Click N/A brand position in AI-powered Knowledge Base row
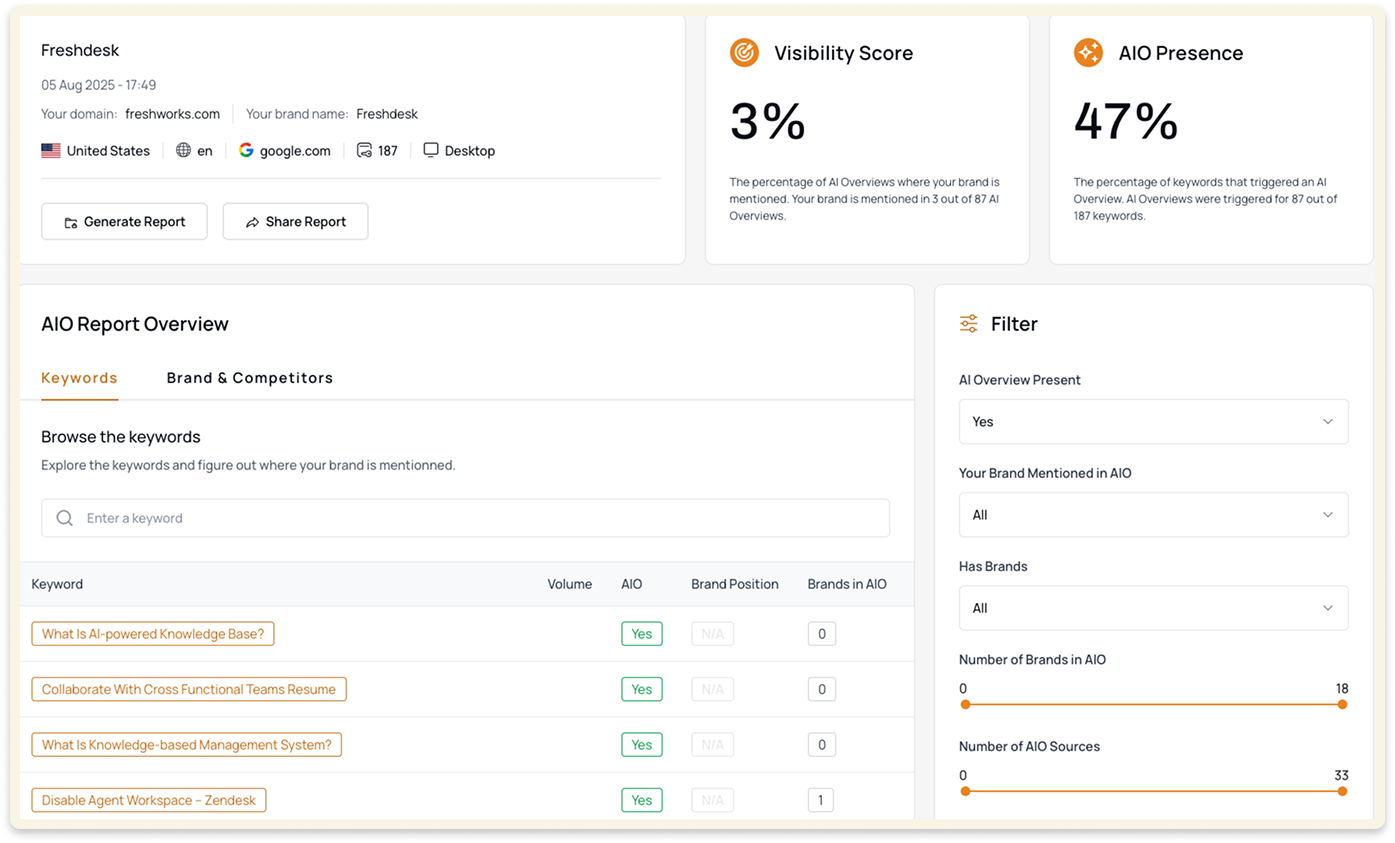 point(713,634)
